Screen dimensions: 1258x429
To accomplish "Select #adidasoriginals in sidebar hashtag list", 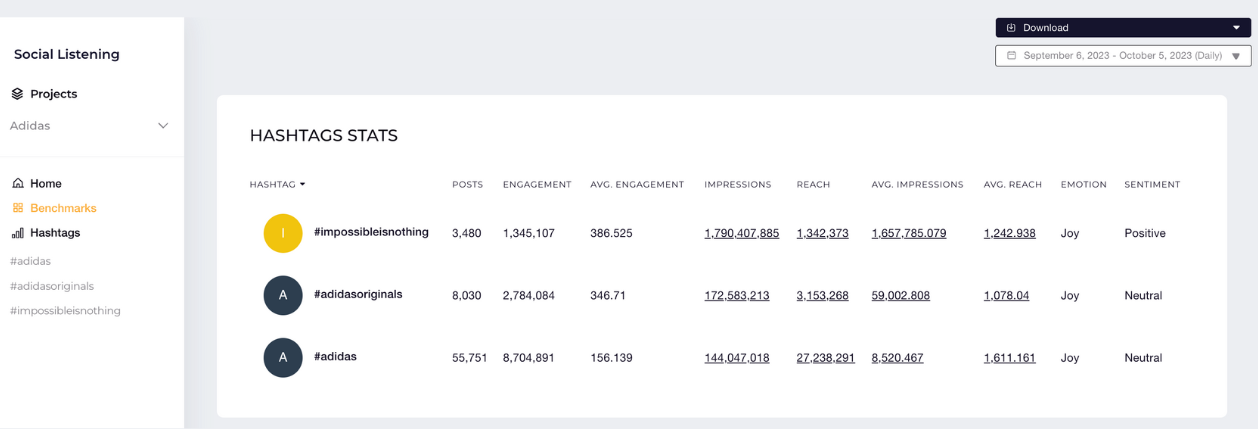I will (x=52, y=286).
